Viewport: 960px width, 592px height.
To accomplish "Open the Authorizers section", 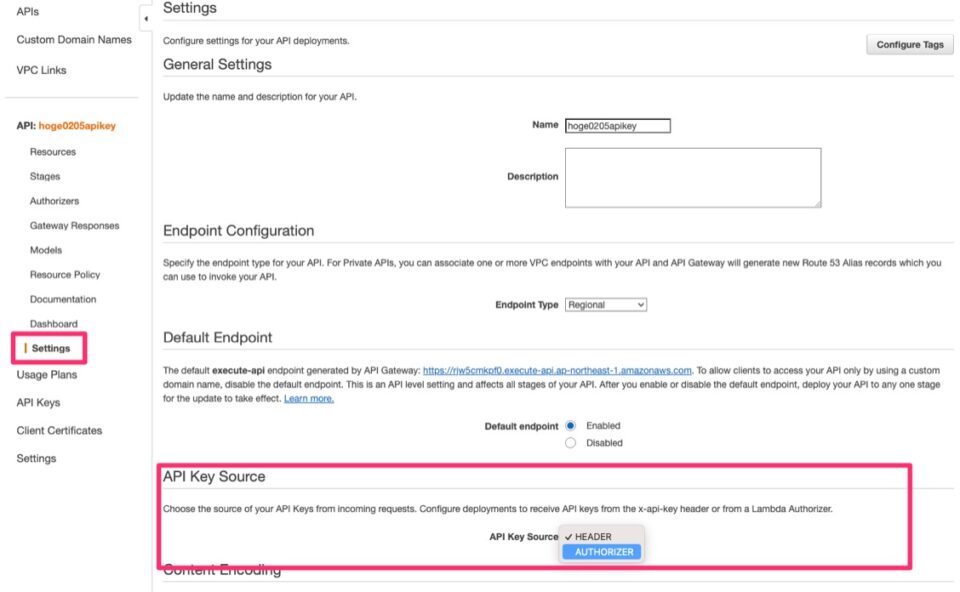I will pos(55,200).
